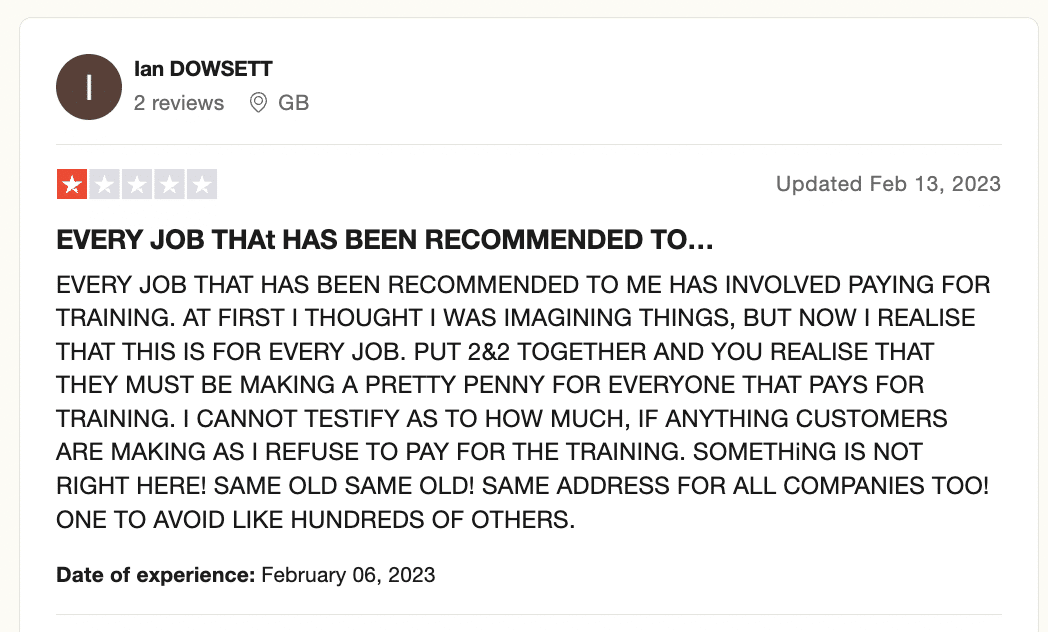Click the second grey star
Viewport: 1048px width, 632px height.
pos(104,184)
